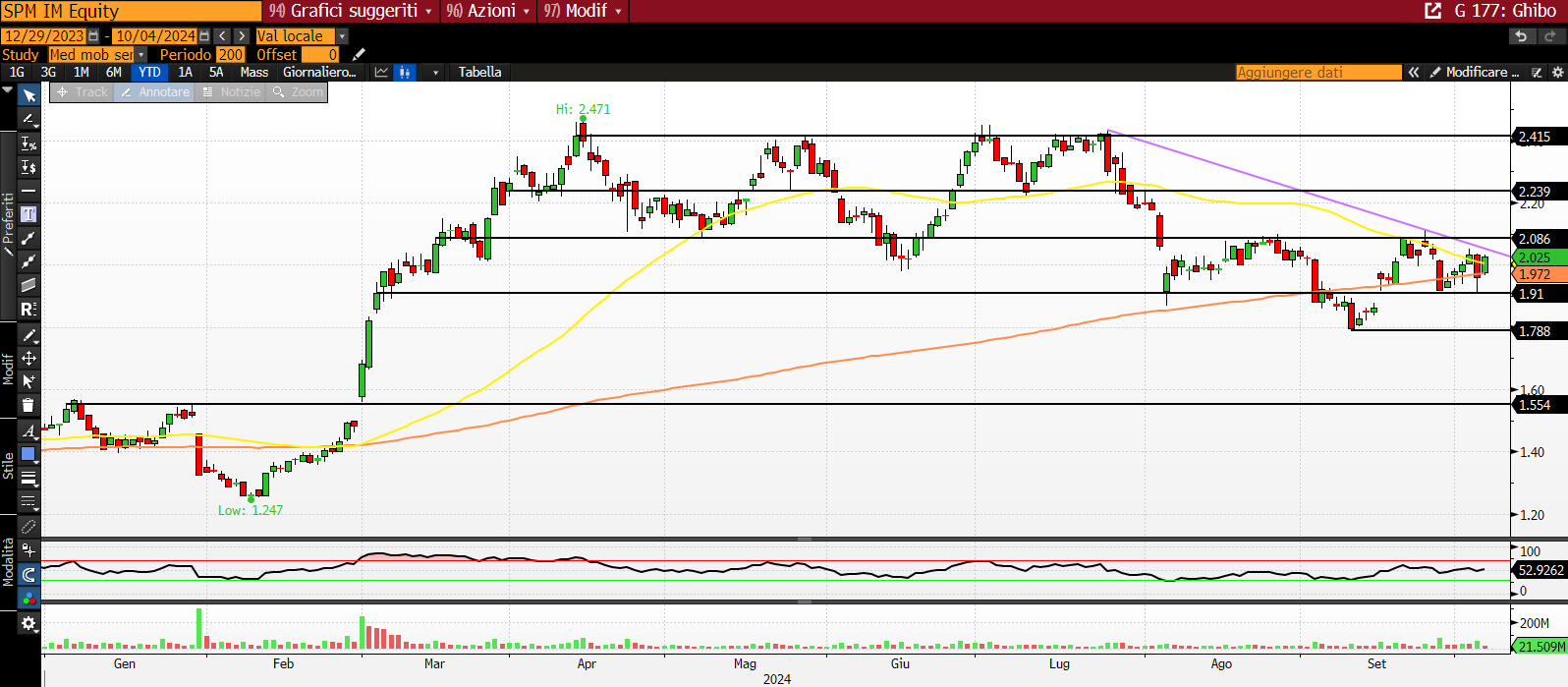Click the edit-checklist icon beside Modificare

coord(1538,73)
